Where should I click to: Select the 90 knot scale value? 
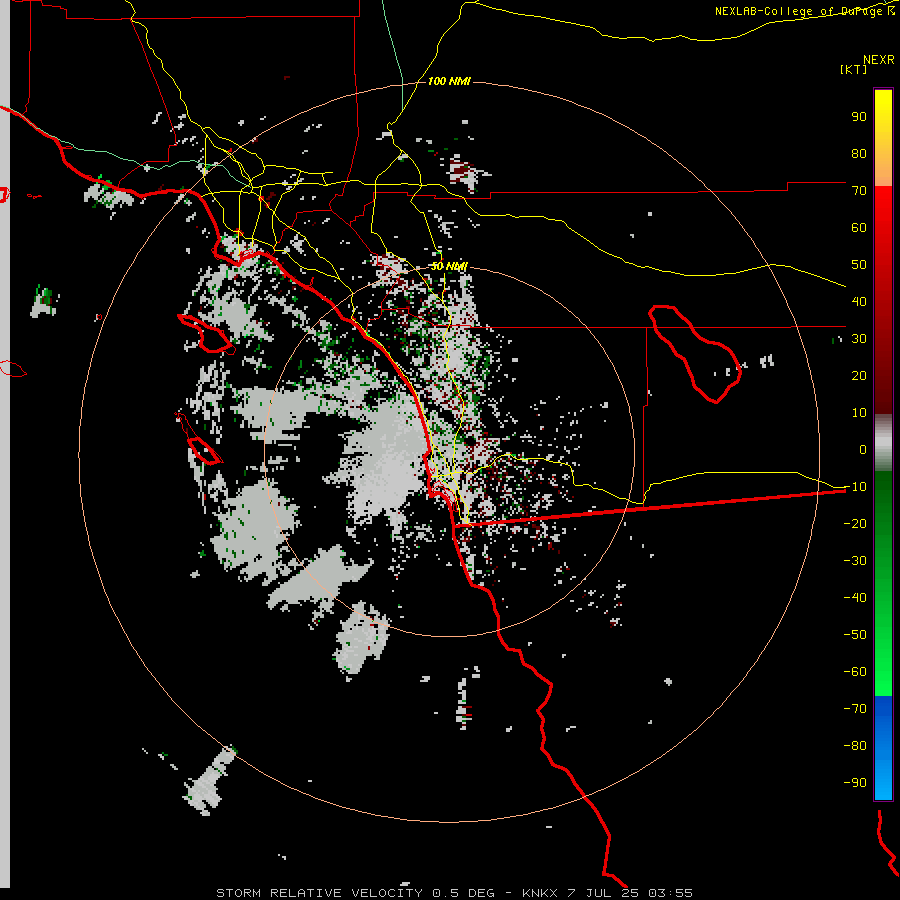pos(859,117)
